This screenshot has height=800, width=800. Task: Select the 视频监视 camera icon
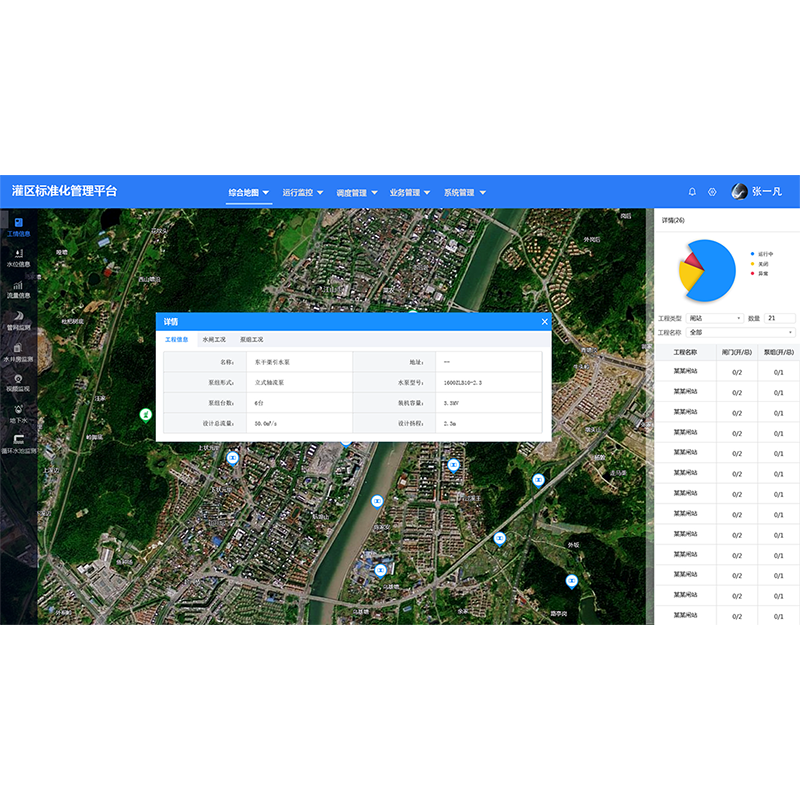18,379
